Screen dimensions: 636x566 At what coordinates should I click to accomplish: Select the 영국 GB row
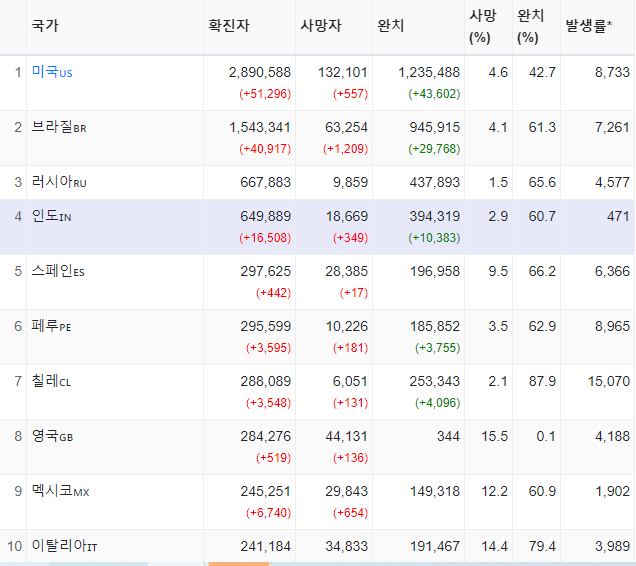pyautogui.click(x=318, y=447)
